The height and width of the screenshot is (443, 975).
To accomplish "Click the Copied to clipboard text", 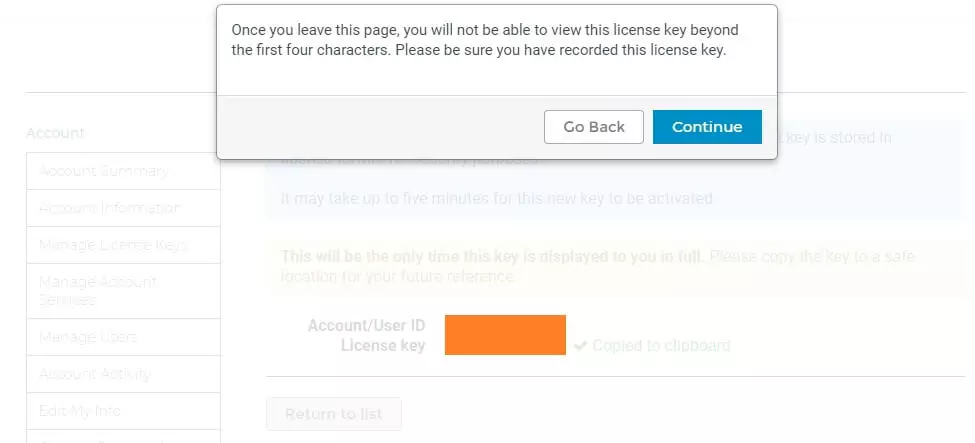I will [x=661, y=346].
